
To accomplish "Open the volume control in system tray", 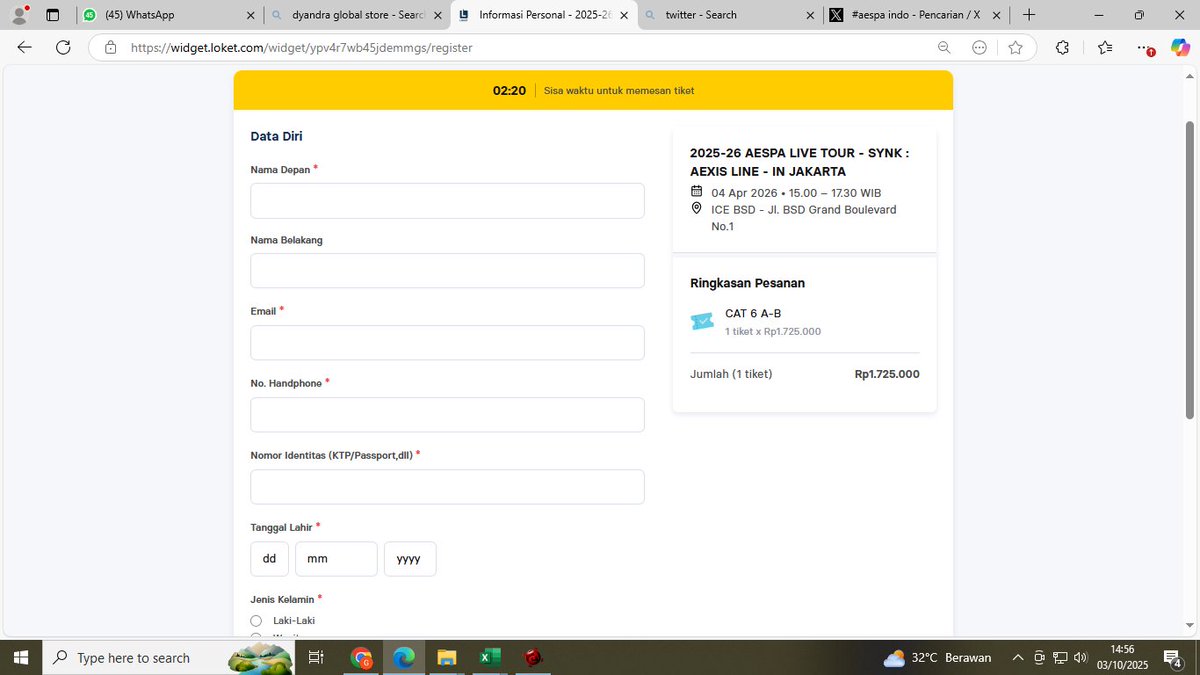I will pos(1080,657).
